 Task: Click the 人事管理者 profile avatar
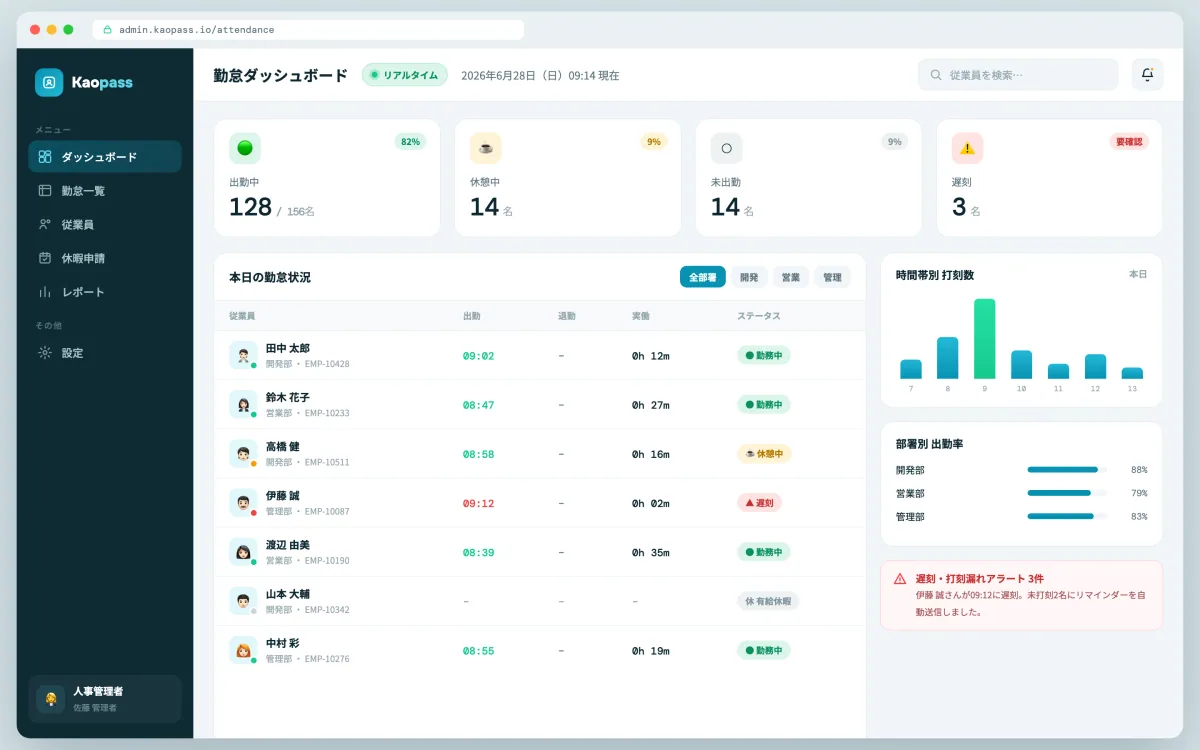(x=51, y=699)
